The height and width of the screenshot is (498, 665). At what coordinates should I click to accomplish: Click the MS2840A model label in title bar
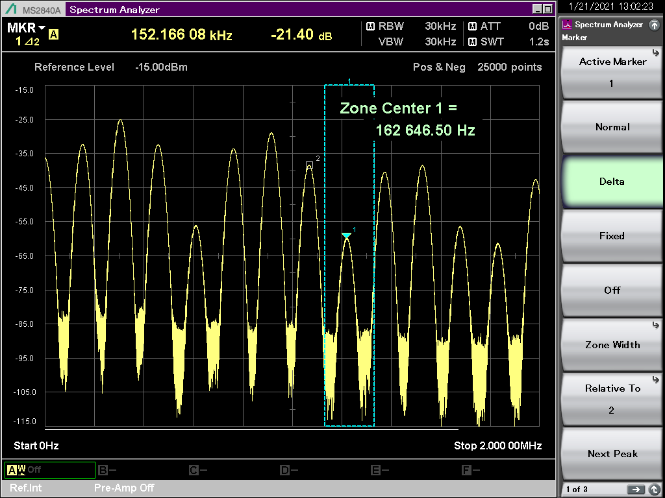tap(41, 9)
